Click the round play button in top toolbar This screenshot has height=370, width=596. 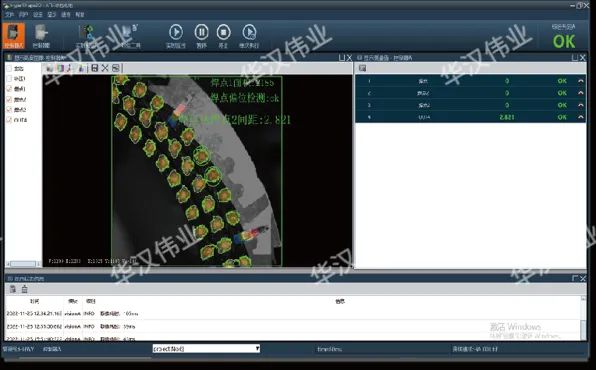(176, 32)
